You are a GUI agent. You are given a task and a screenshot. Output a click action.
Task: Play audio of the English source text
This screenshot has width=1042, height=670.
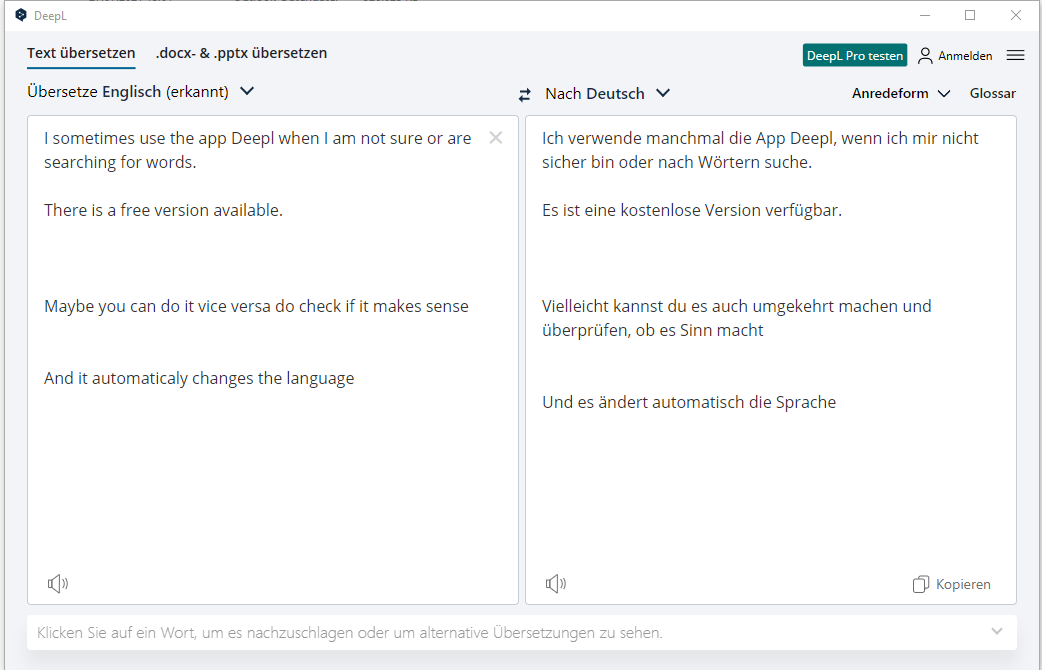(x=58, y=584)
